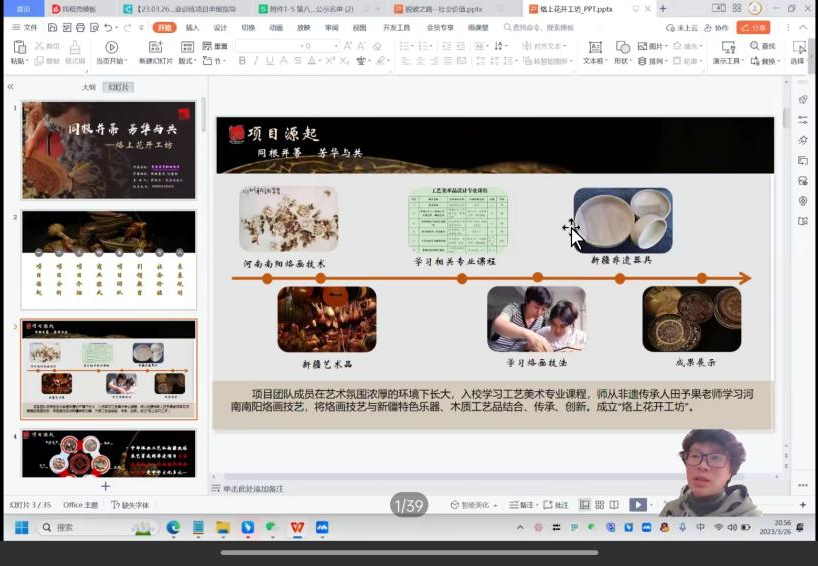Open File Explorer from the taskbar

(x=223, y=527)
